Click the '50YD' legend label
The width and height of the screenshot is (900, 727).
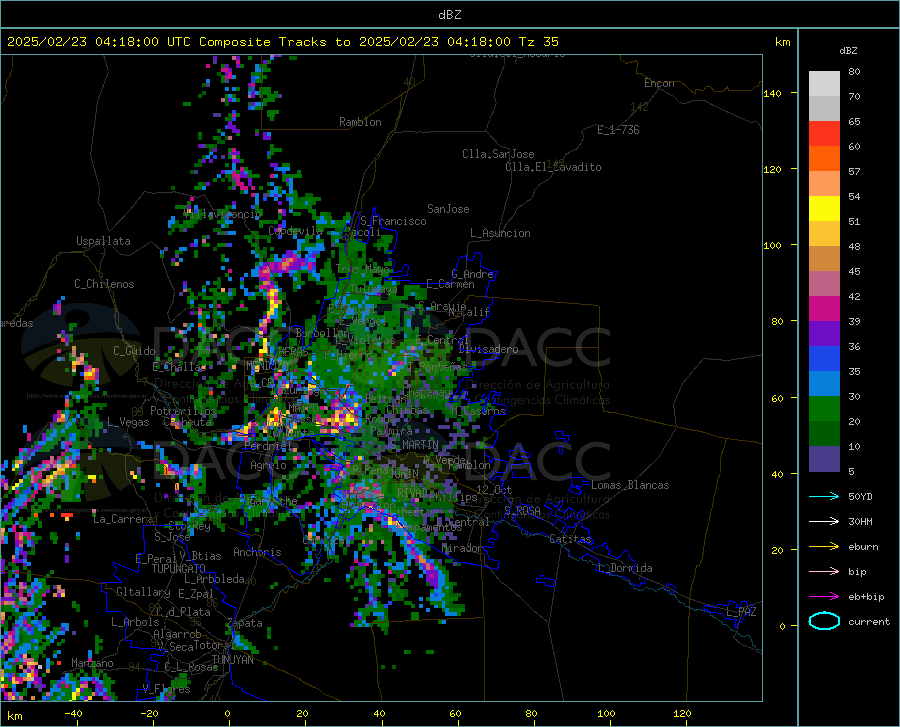(x=860, y=496)
